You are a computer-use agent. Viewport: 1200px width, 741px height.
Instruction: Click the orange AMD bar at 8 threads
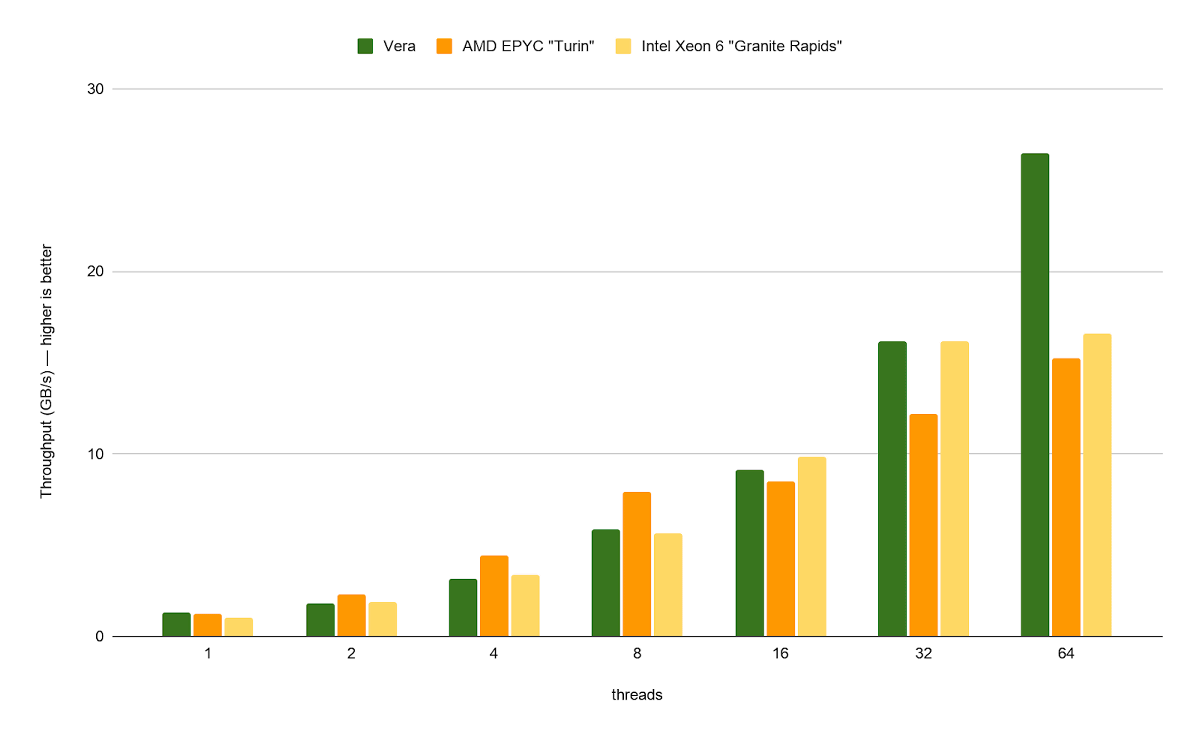[637, 564]
